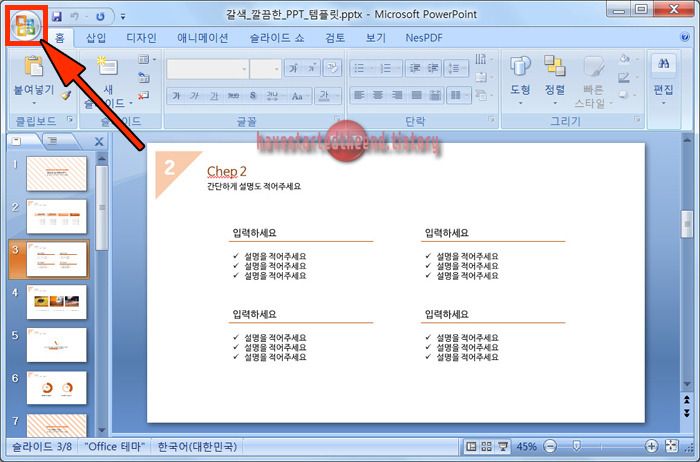
Task: Open PowerPoint help
Action: point(685,37)
